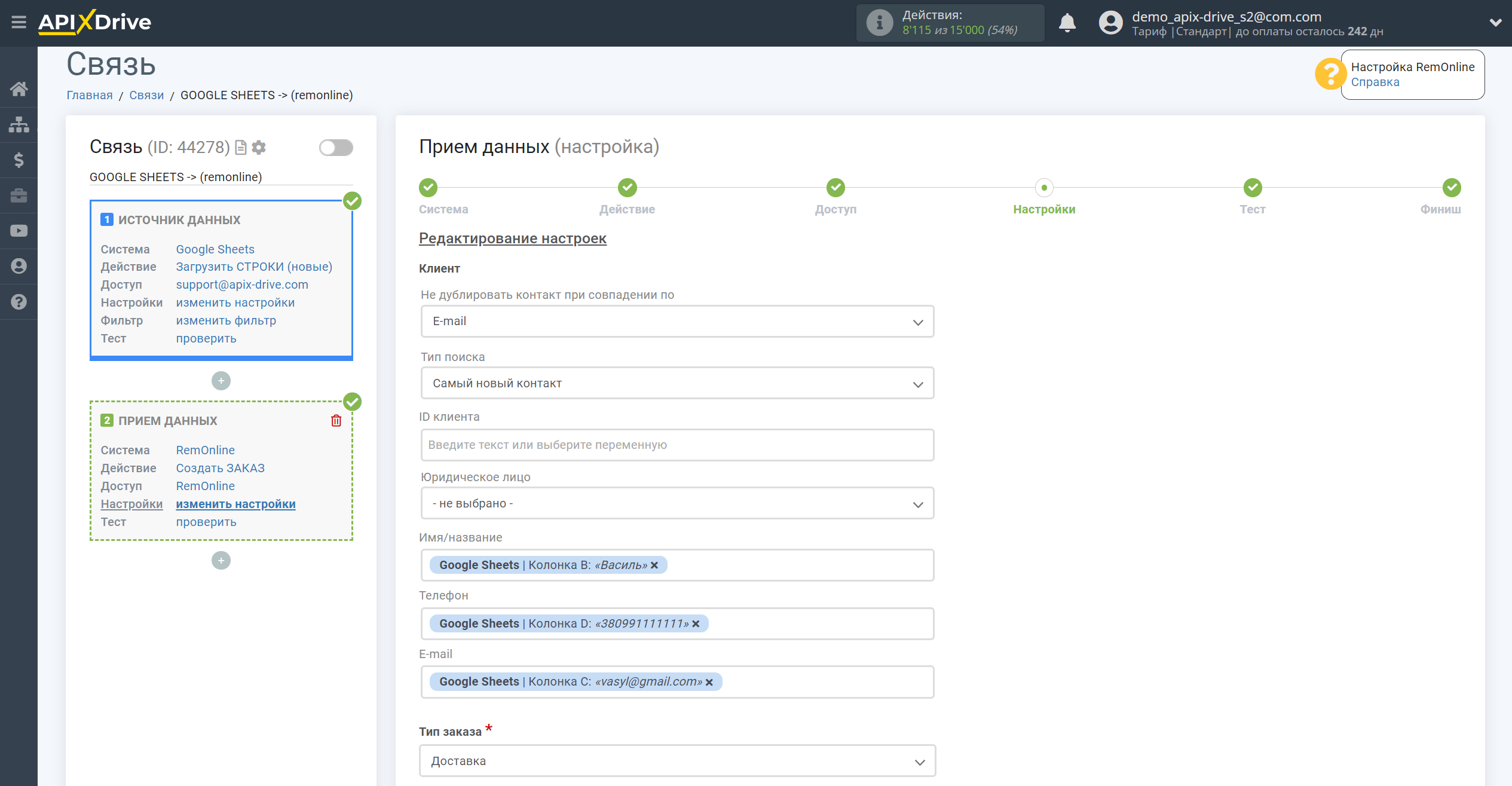This screenshot has height=786, width=1512.
Task: Open the hamburger menu
Action: click(19, 22)
